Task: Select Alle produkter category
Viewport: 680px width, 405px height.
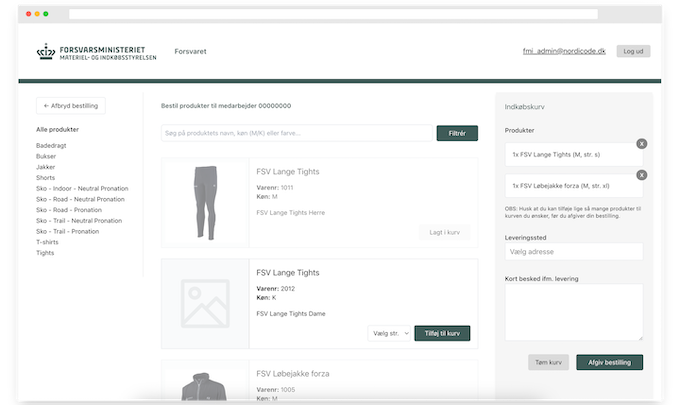Action: point(57,130)
